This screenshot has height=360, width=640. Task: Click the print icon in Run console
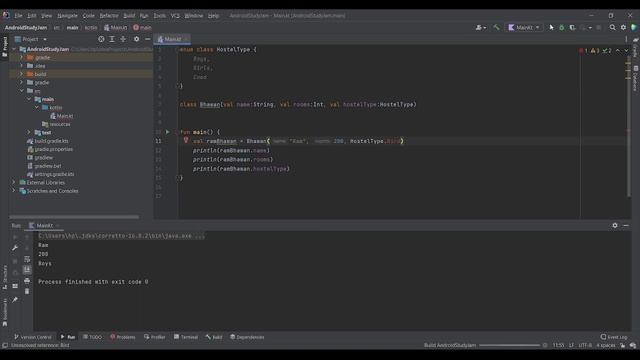[x=27, y=281]
